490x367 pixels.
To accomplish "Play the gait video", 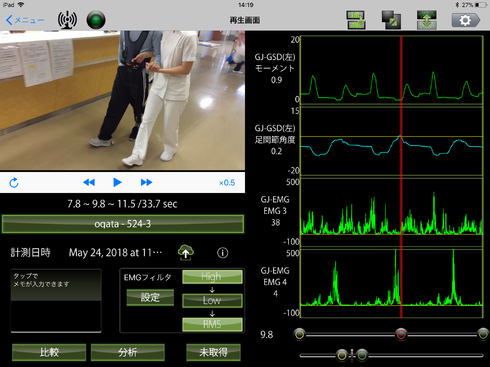I will tap(117, 182).
